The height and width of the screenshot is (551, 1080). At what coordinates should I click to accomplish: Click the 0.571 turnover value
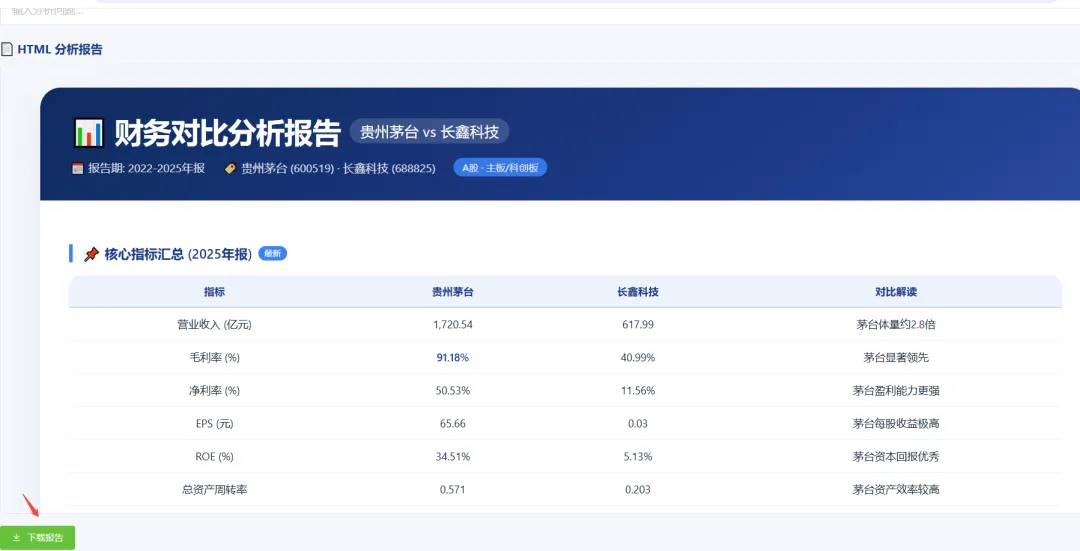tap(453, 490)
